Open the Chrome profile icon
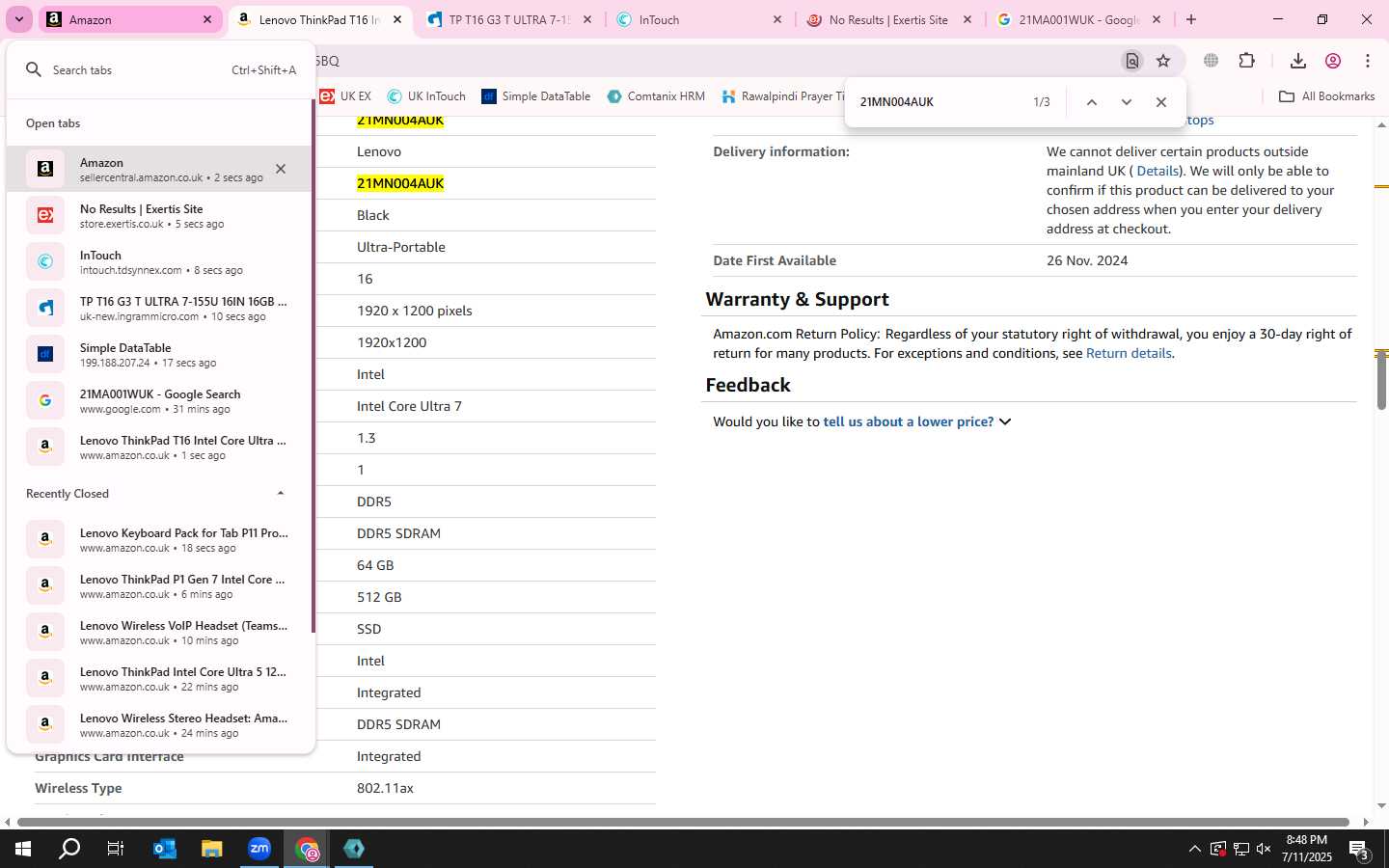The width and height of the screenshot is (1389, 868). coord(1333,61)
